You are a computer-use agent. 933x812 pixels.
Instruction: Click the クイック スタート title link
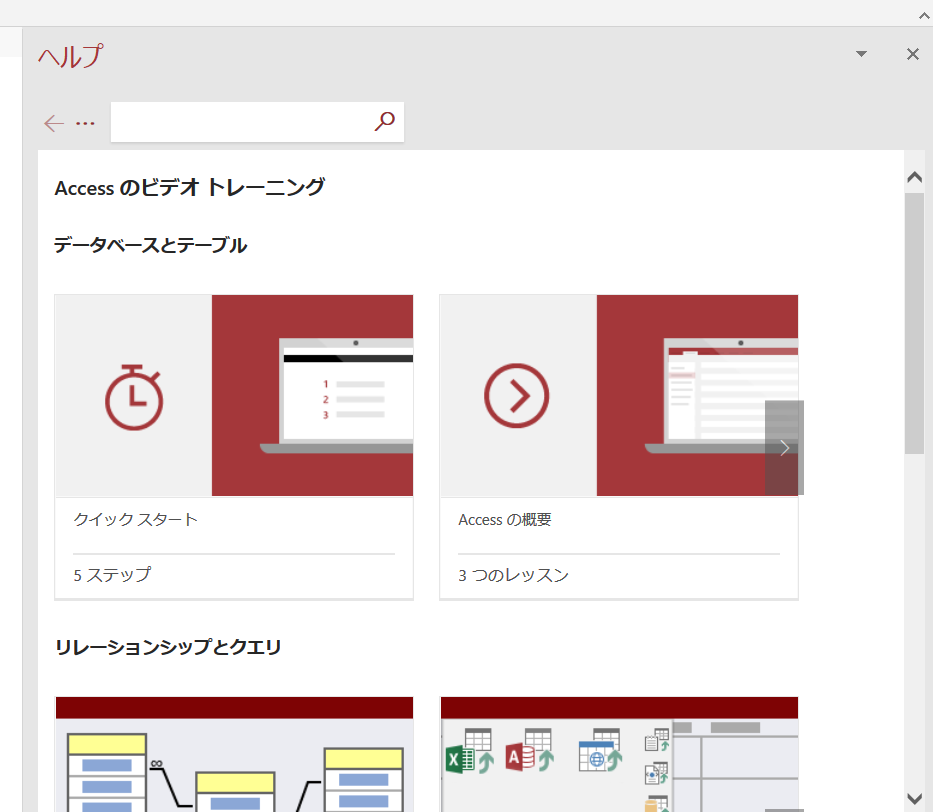(x=136, y=519)
